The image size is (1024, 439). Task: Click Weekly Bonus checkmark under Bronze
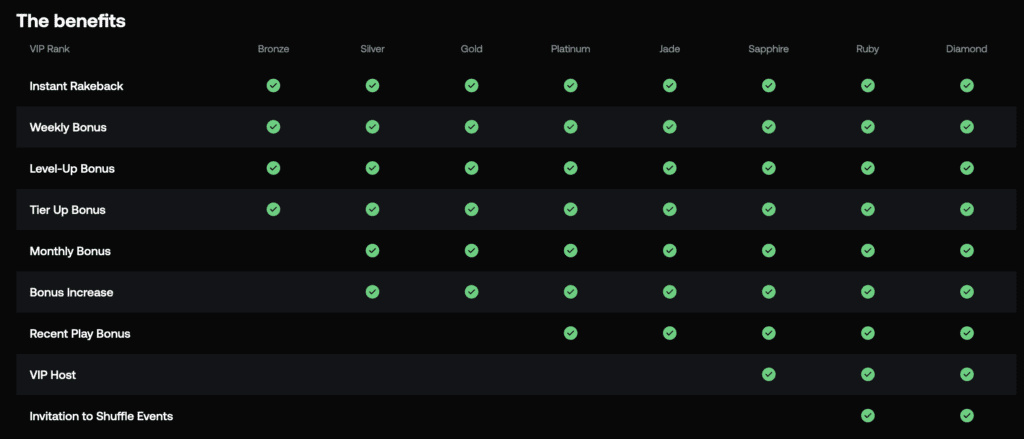click(x=274, y=127)
